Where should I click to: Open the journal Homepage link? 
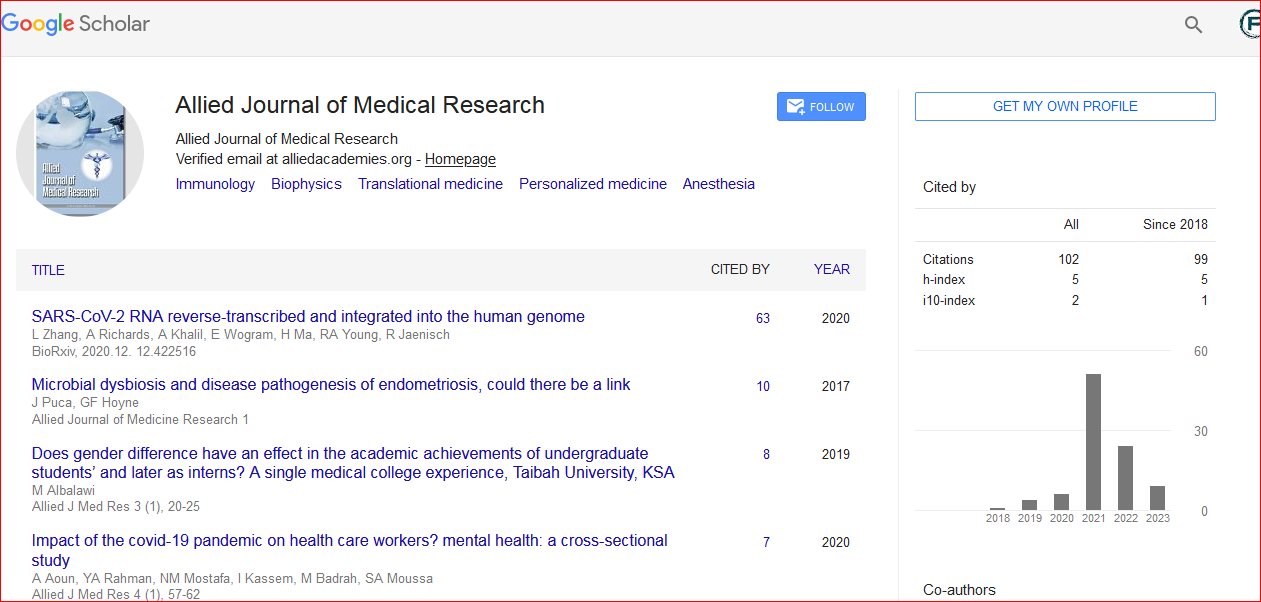pyautogui.click(x=460, y=160)
